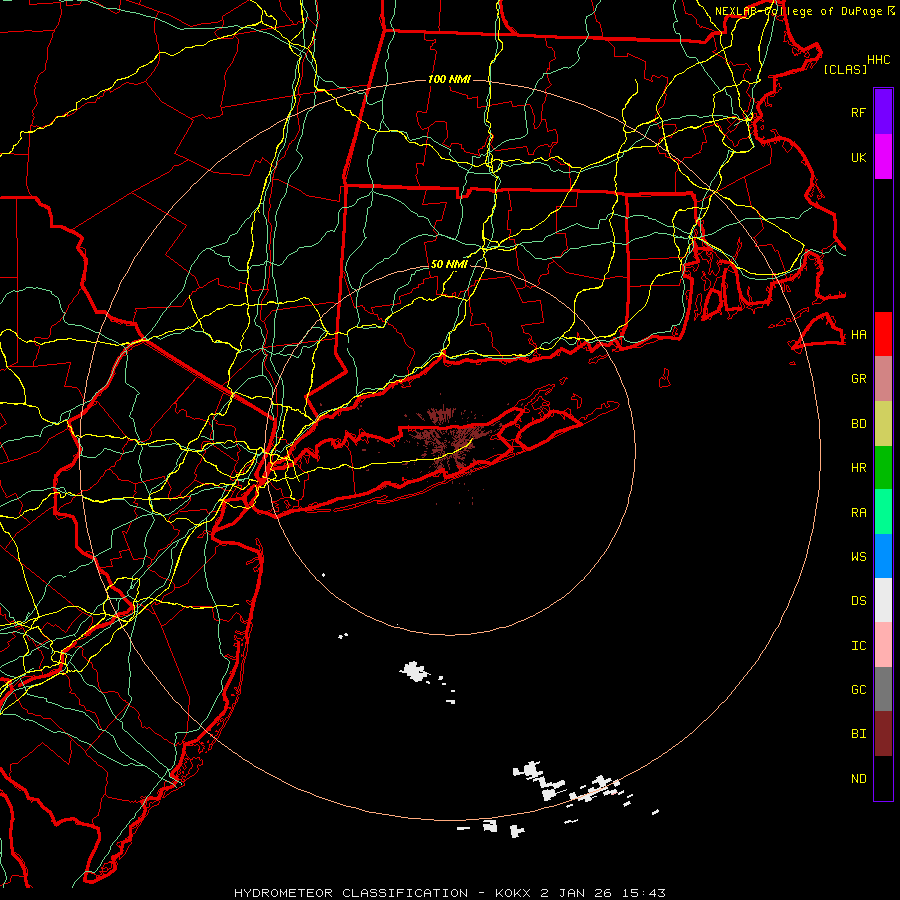Screen dimensions: 900x900
Task: Click the 50 NMI range ring label
Action: point(449,264)
